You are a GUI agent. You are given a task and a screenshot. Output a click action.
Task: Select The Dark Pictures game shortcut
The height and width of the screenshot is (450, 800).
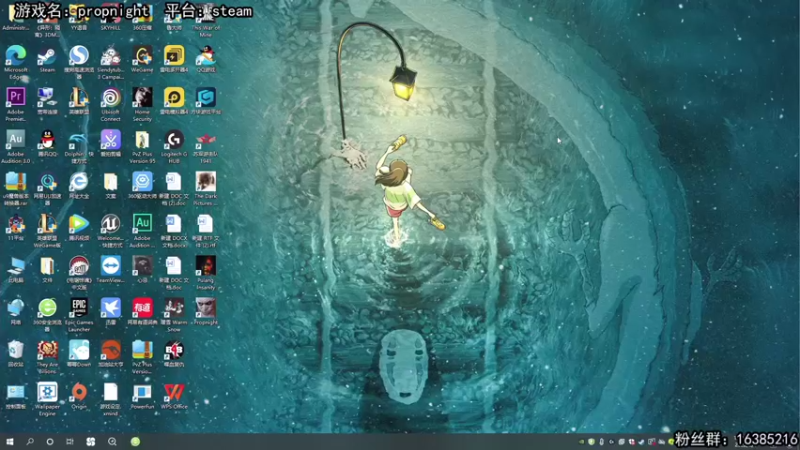pyautogui.click(x=206, y=182)
